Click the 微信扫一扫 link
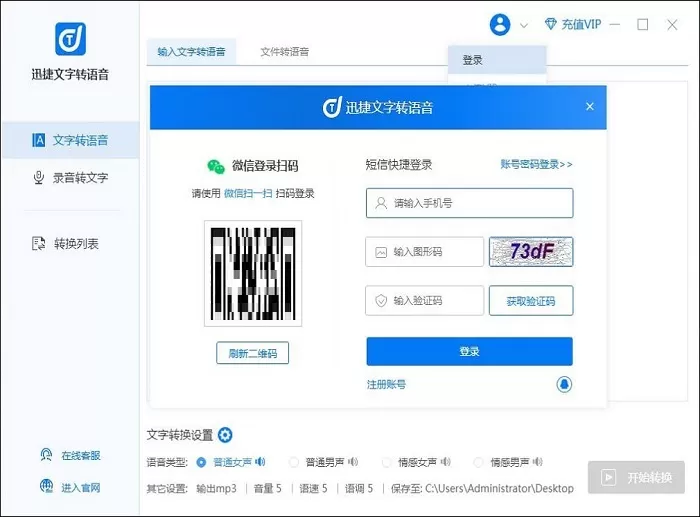This screenshot has width=700, height=517. coord(248,193)
